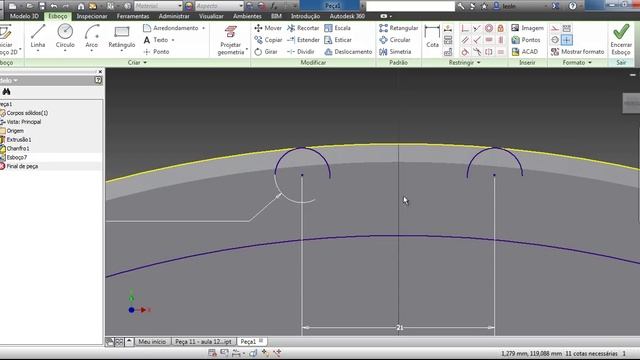
Task: Open the Autodesk 360 tab
Action: [x=347, y=16]
